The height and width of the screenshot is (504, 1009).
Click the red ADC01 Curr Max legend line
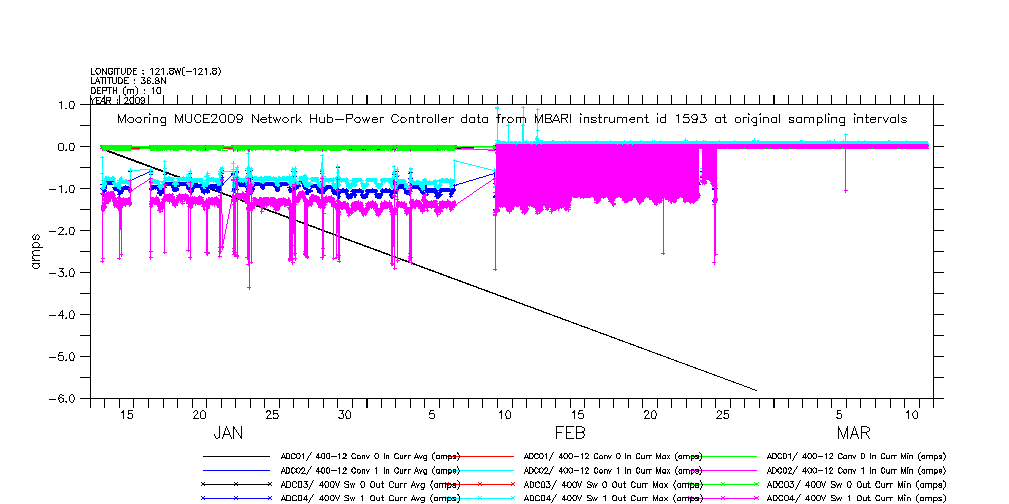(x=478, y=456)
